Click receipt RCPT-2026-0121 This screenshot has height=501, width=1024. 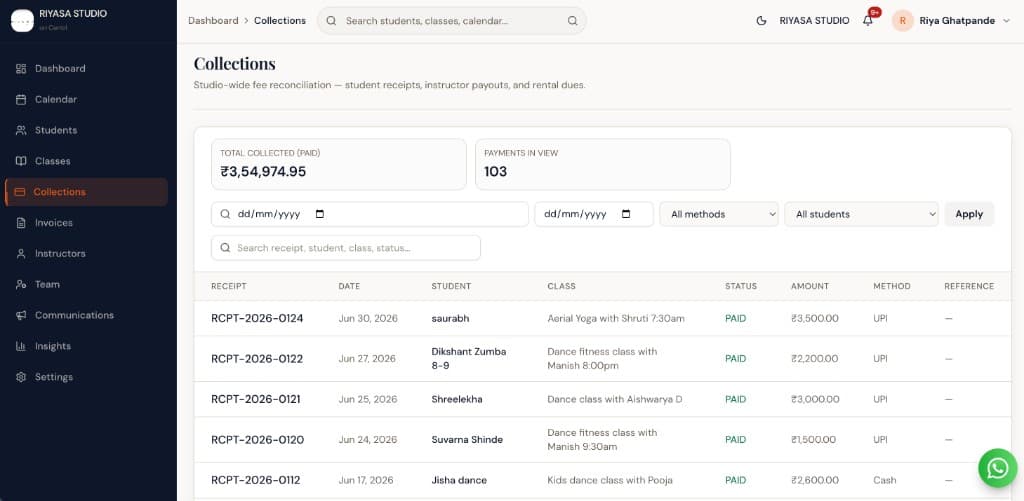click(256, 399)
